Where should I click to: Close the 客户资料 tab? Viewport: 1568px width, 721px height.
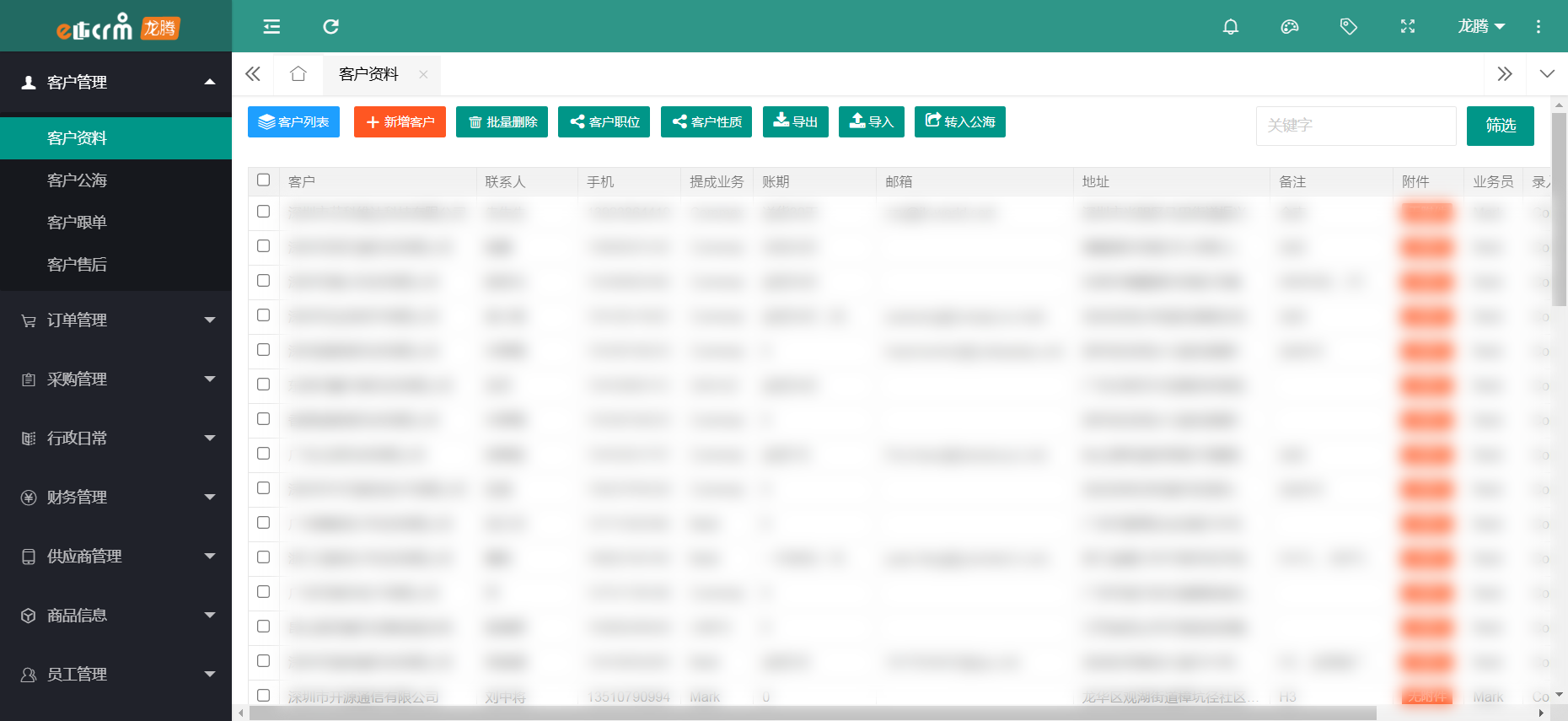click(423, 75)
